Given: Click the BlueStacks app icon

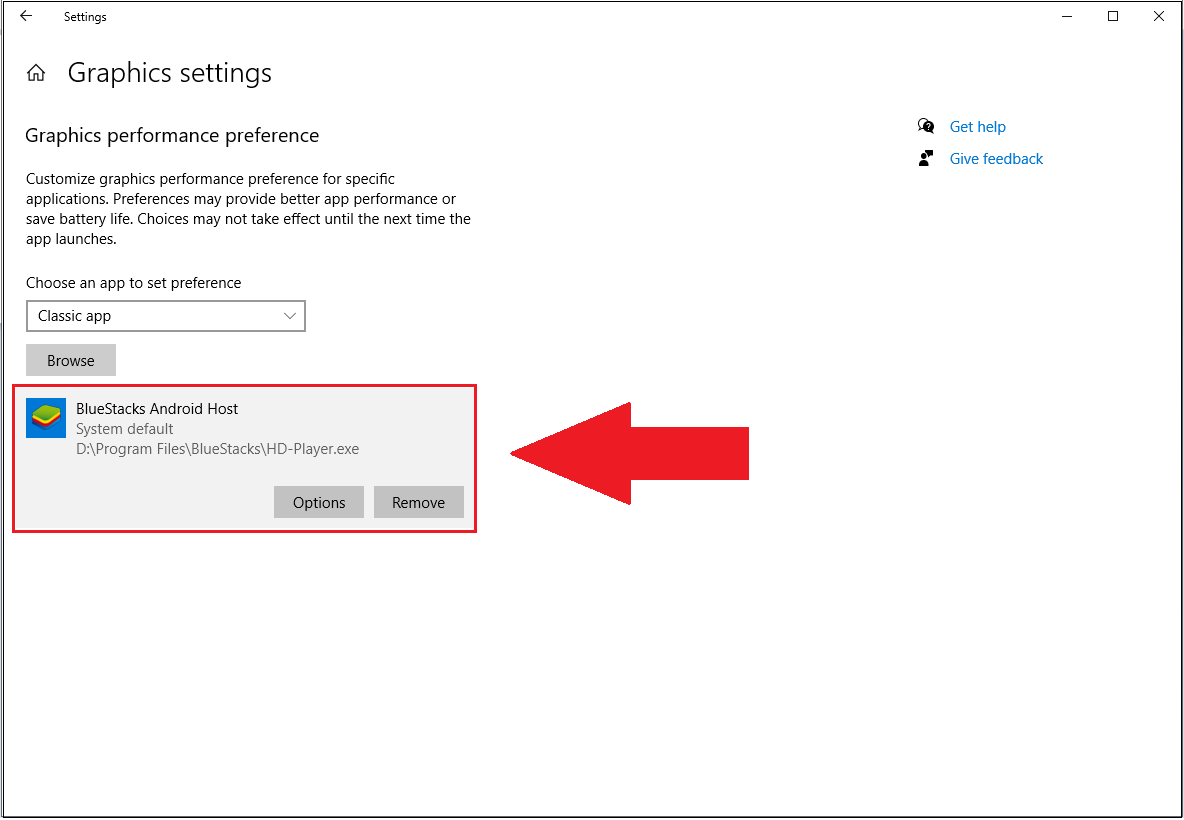Looking at the screenshot, I should click(x=46, y=418).
